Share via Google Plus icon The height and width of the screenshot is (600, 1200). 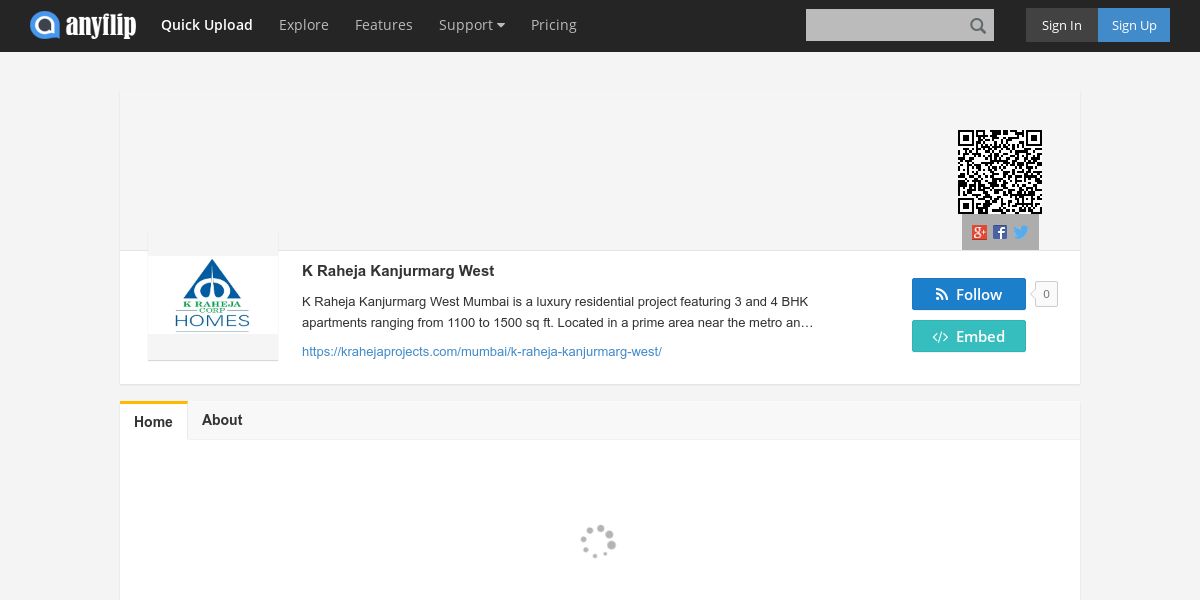coord(980,232)
